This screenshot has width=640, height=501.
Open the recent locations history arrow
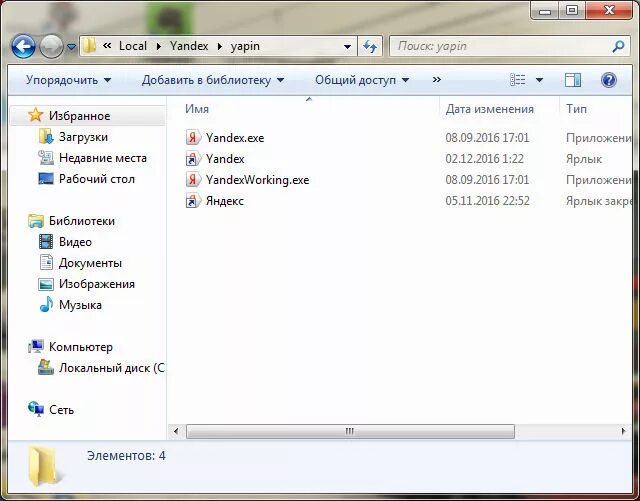click(71, 47)
